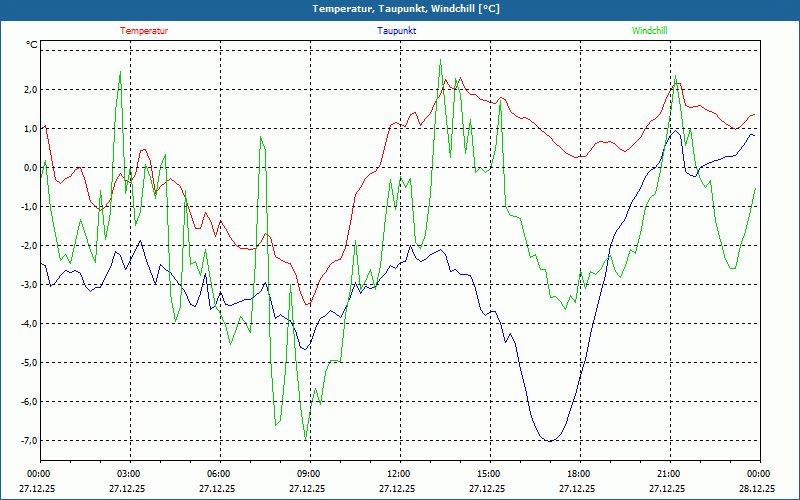Viewport: 800px width, 500px height.
Task: Click the red temperature minimum near 09:00
Action: [x=309, y=305]
